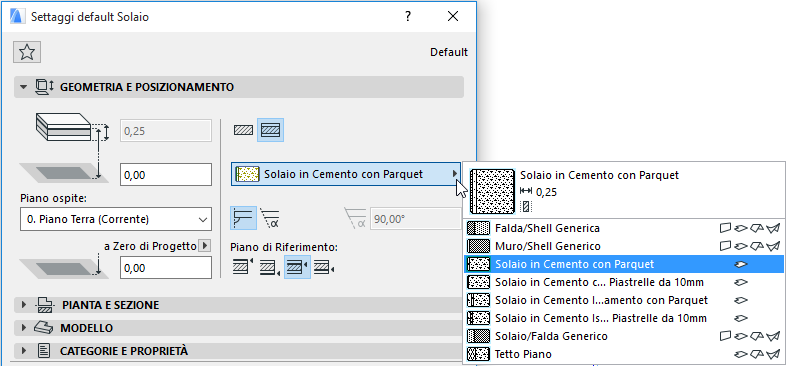Click shell usage icon in Muro/Shell Generico row
787x366 pixels.
click(773, 247)
